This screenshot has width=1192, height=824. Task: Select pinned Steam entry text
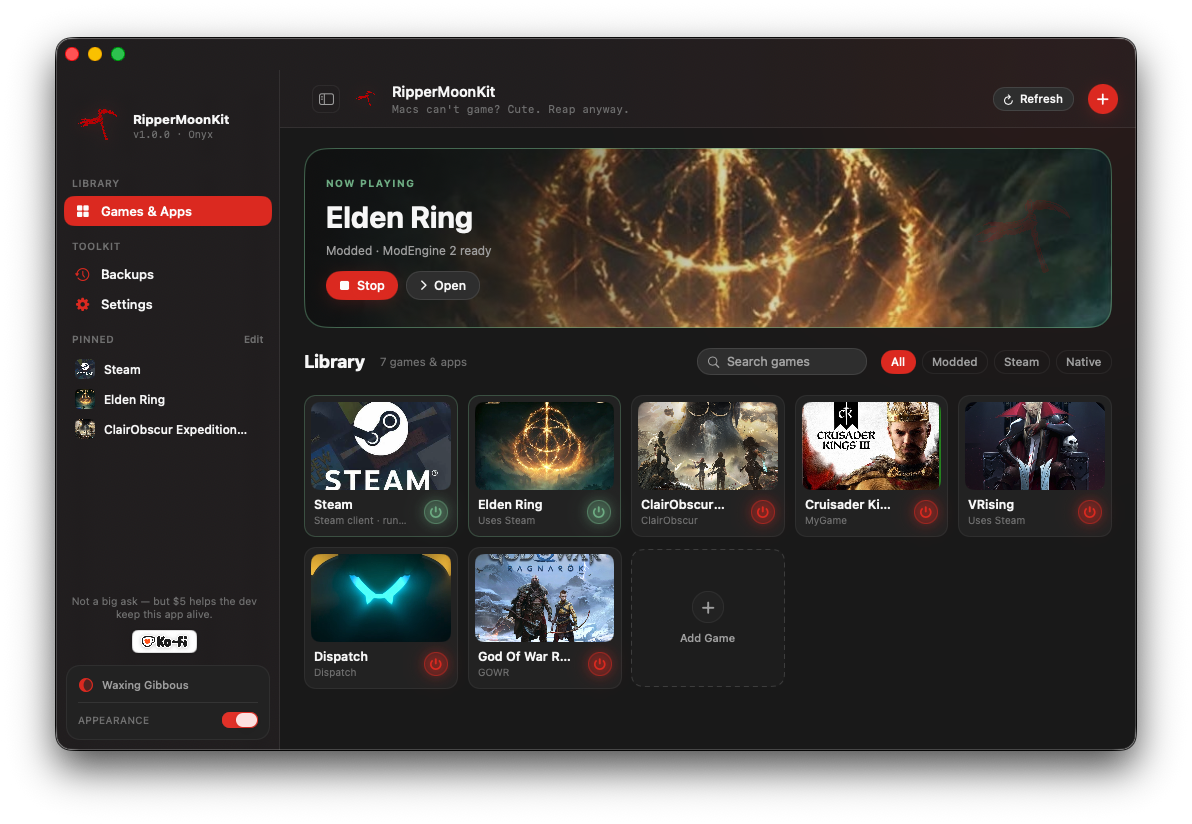122,369
